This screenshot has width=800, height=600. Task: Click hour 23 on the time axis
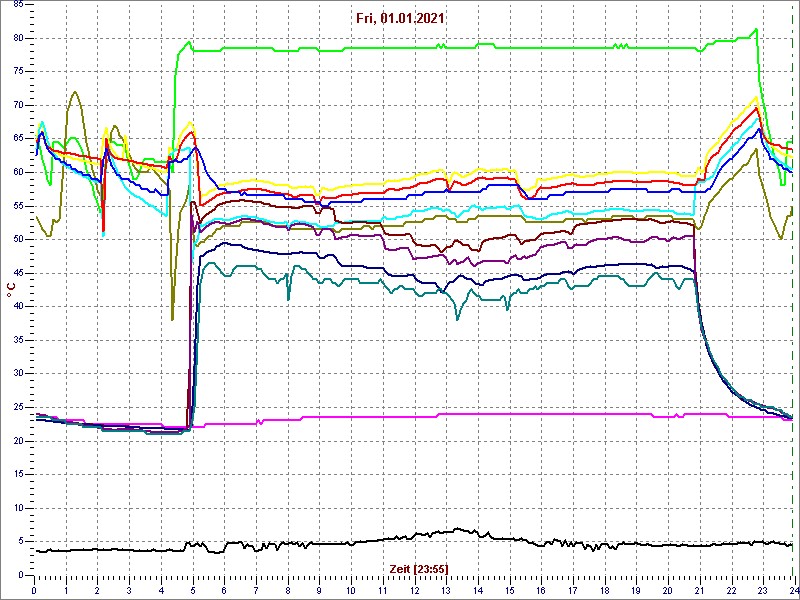click(x=763, y=590)
